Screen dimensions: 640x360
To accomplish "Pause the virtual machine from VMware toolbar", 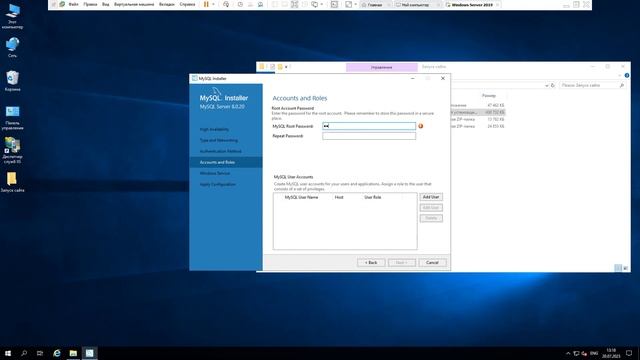I will 206,4.
